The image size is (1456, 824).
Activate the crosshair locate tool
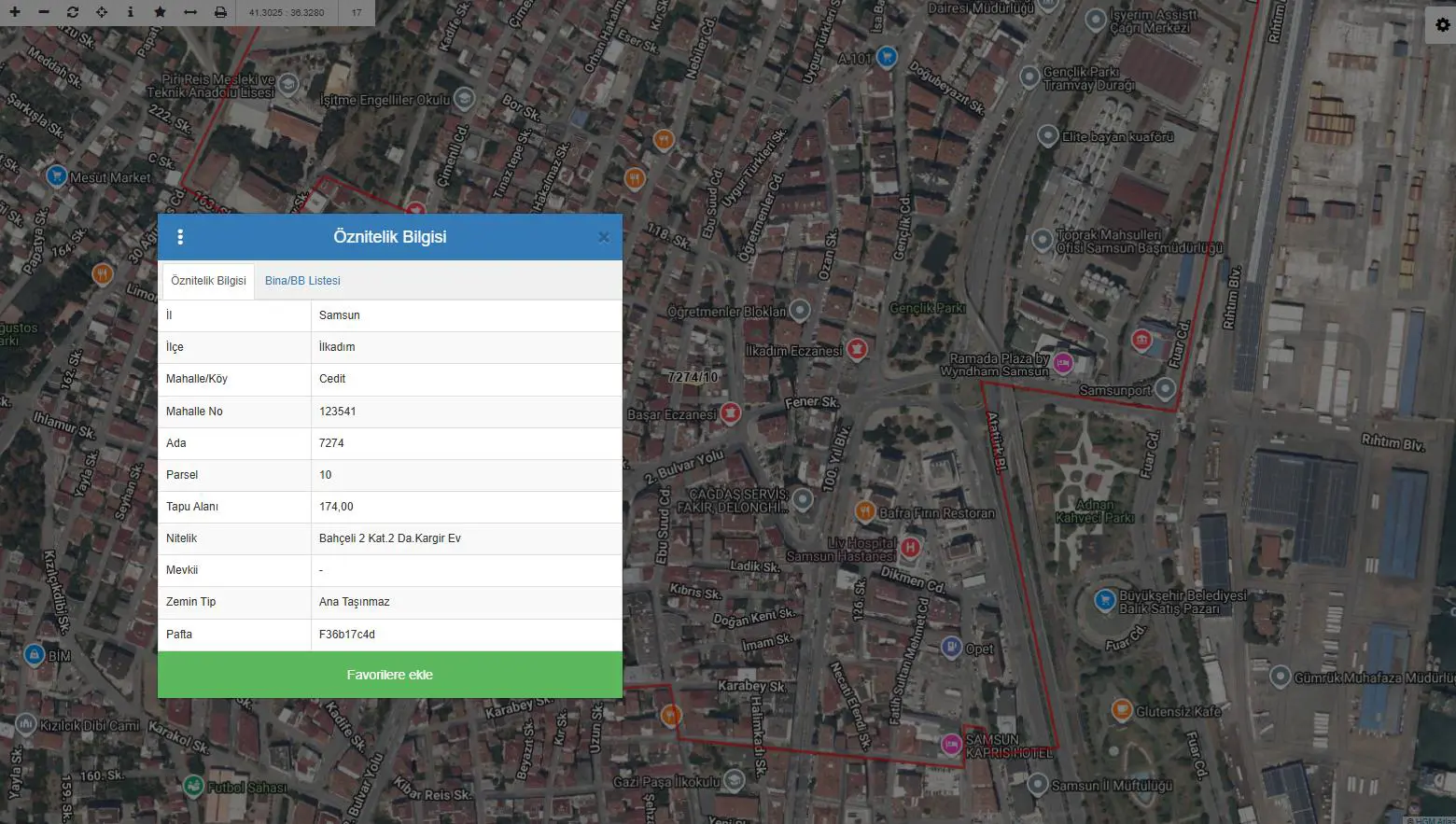pyautogui.click(x=102, y=12)
